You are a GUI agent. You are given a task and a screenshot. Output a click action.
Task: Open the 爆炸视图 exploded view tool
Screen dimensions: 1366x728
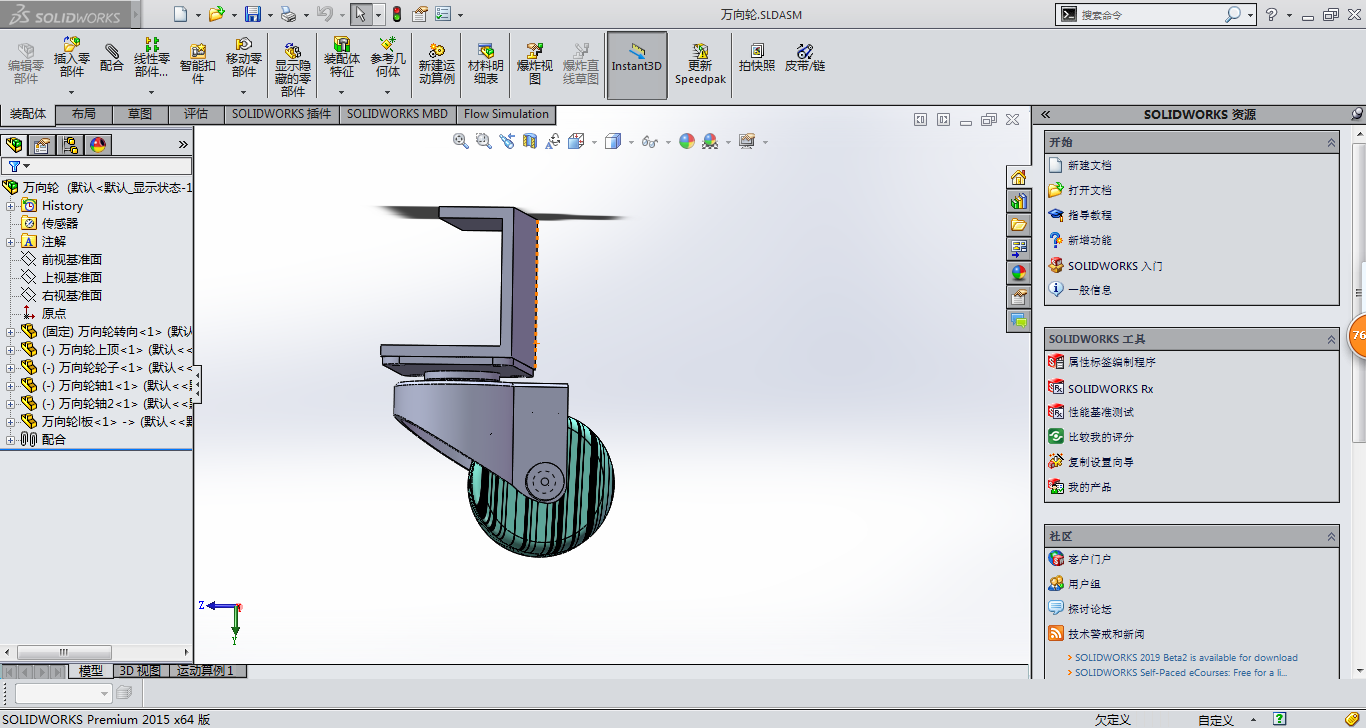[x=535, y=62]
